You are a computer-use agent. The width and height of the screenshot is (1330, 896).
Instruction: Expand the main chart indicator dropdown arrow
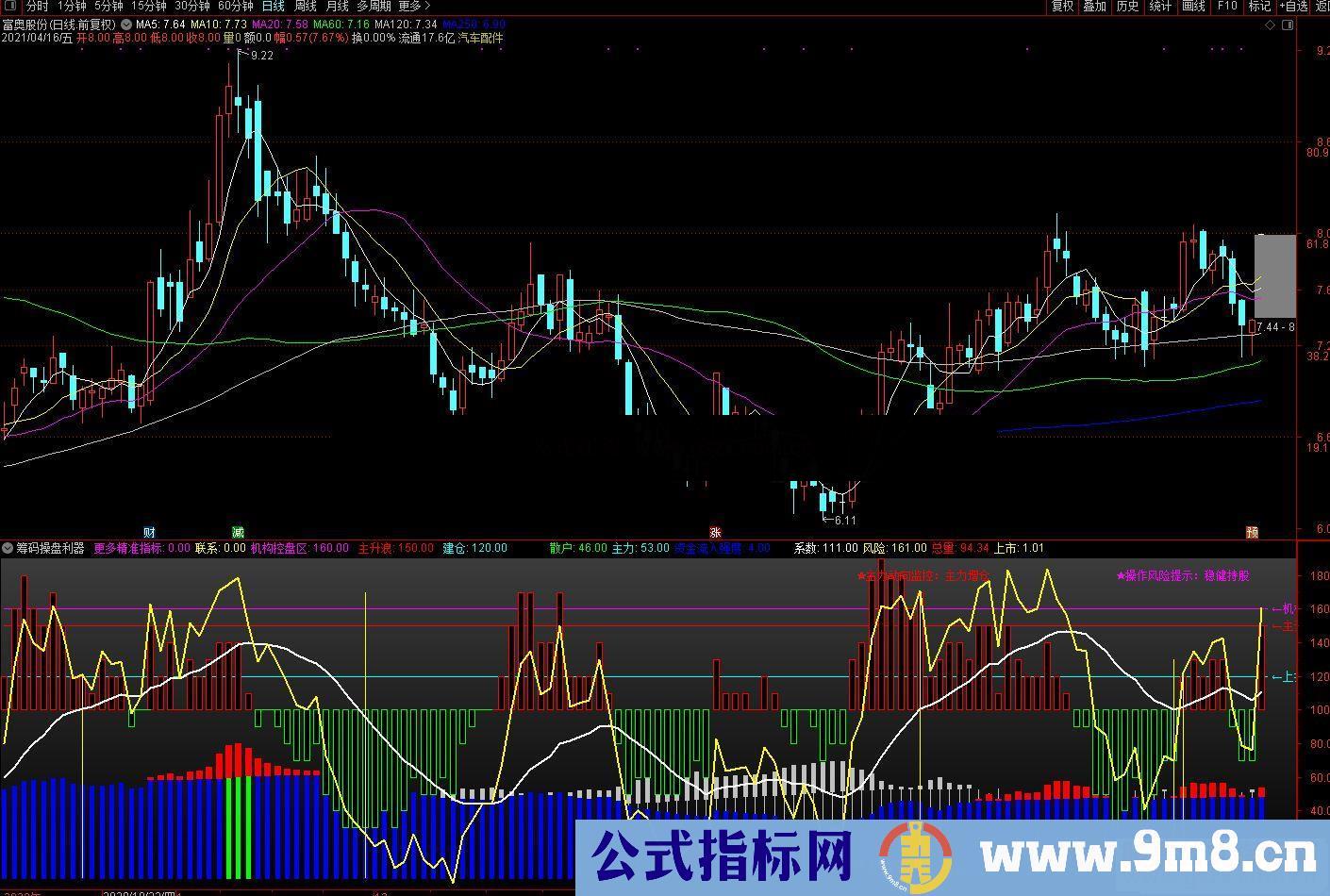point(126,25)
